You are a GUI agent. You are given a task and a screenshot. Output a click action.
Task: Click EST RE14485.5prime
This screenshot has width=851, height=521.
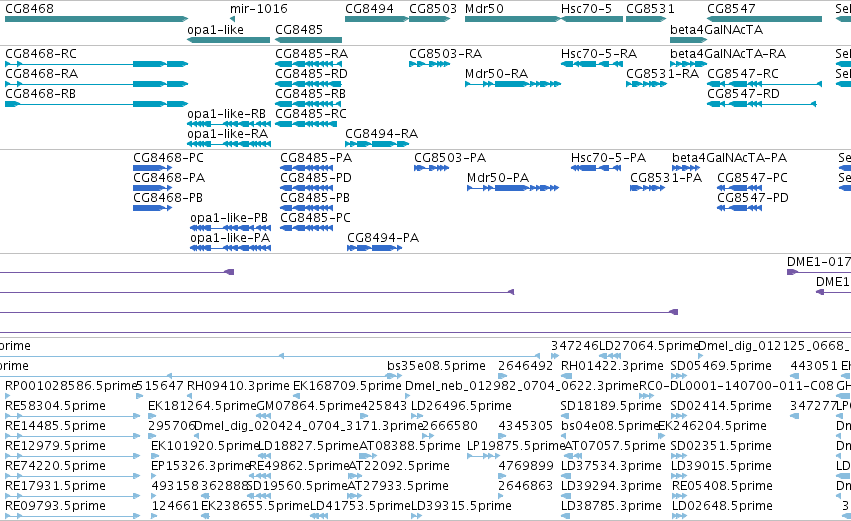(55, 426)
